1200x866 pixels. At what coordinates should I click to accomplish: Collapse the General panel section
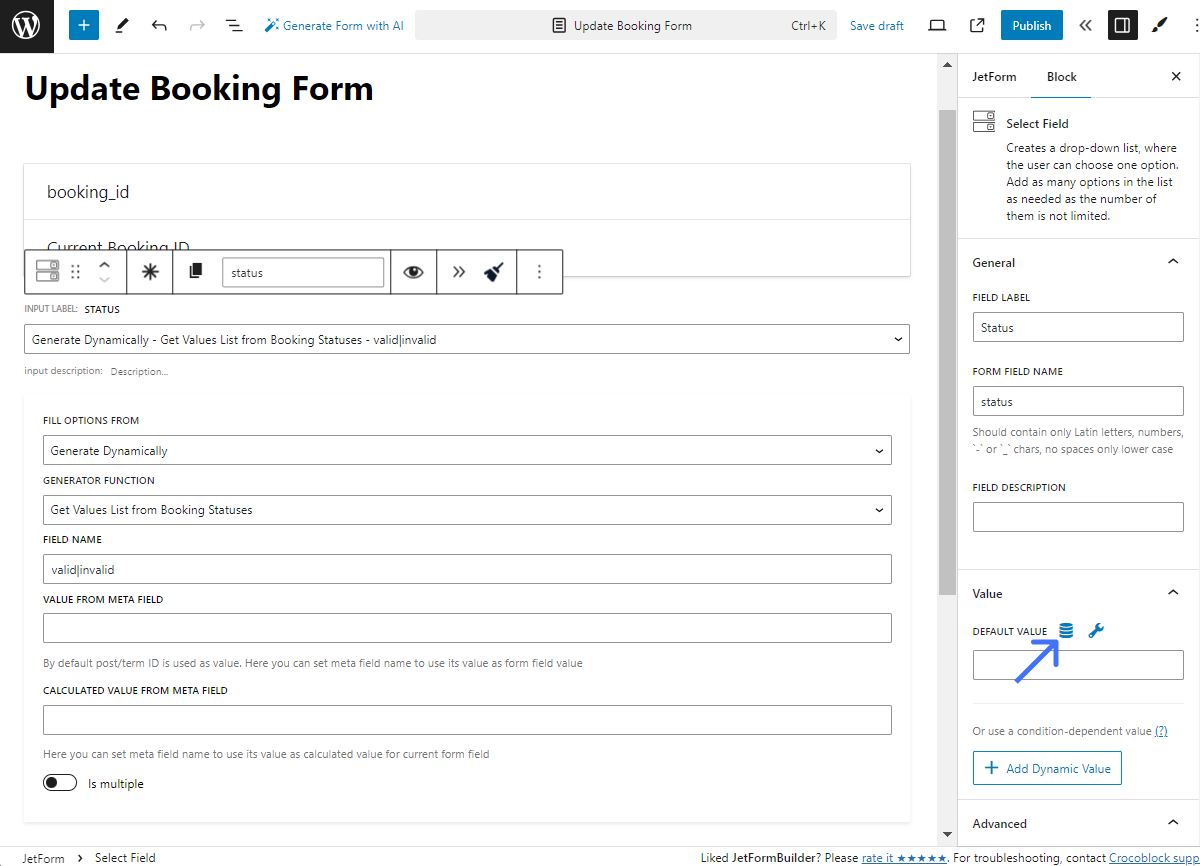coord(1173,262)
